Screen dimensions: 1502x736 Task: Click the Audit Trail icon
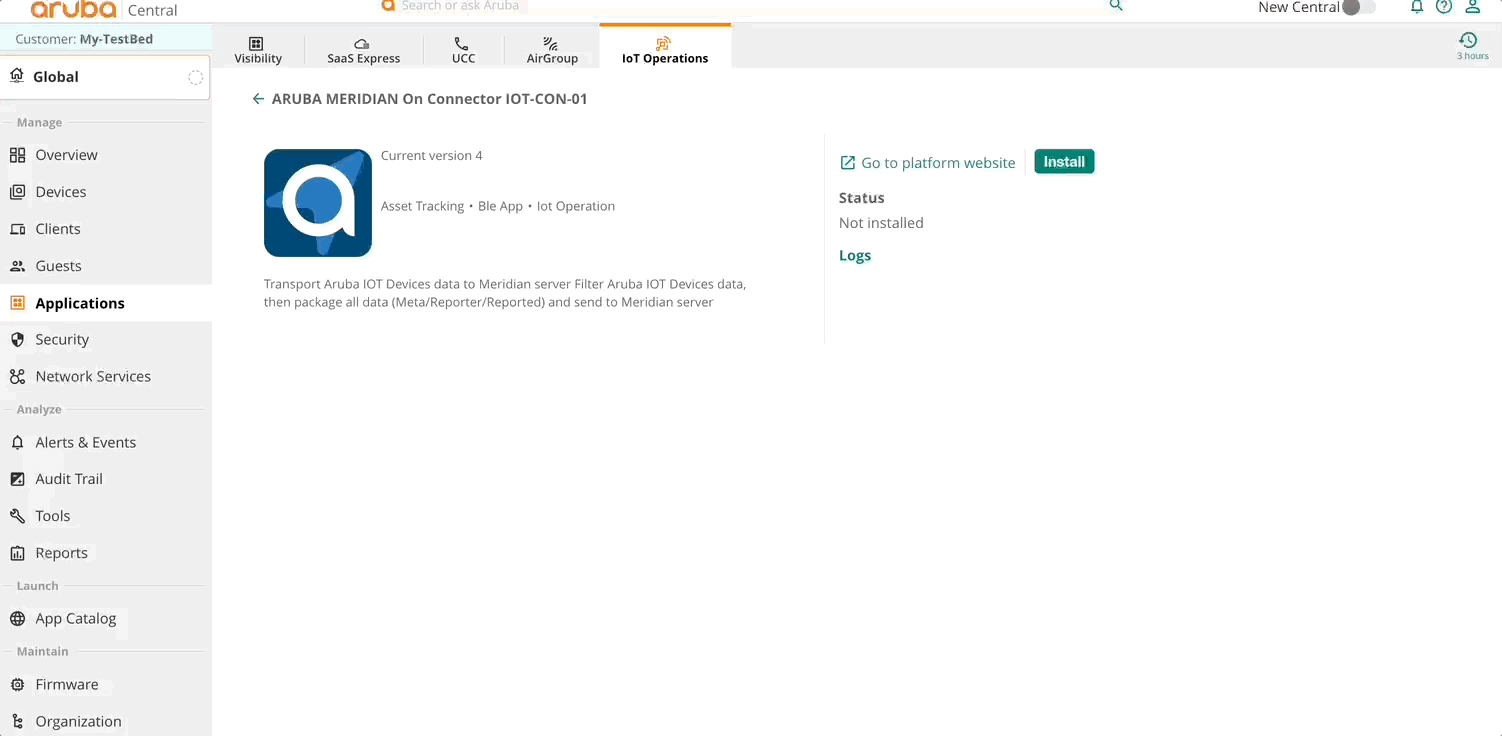click(17, 479)
